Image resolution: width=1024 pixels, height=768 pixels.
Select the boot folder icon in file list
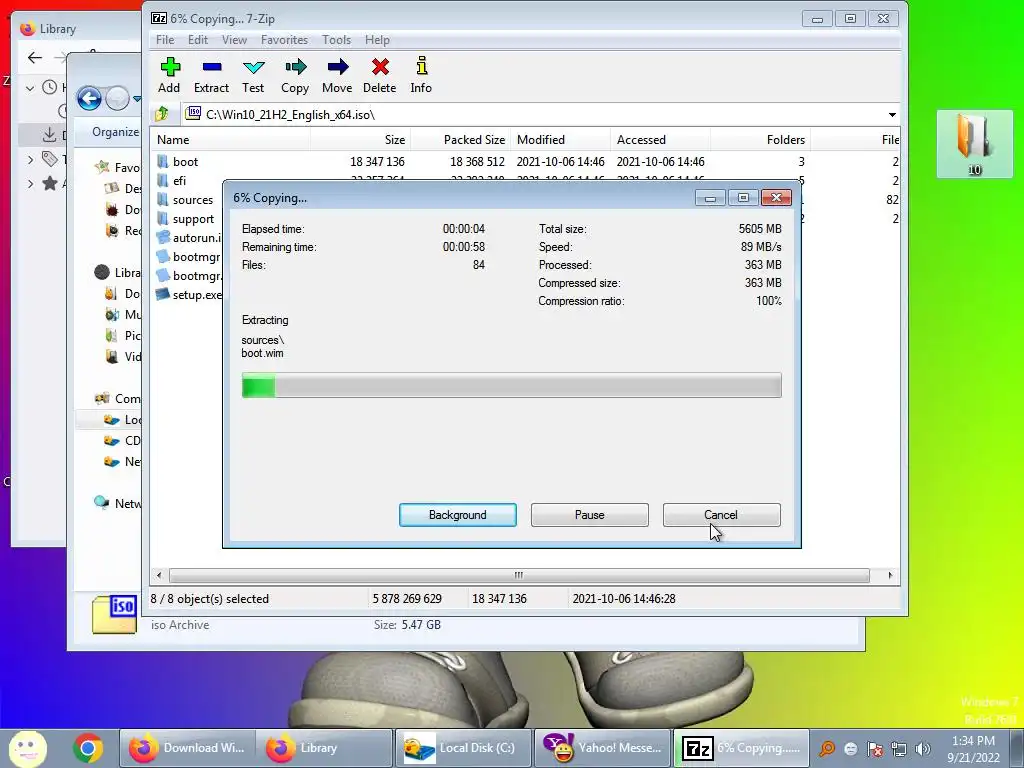(x=163, y=161)
